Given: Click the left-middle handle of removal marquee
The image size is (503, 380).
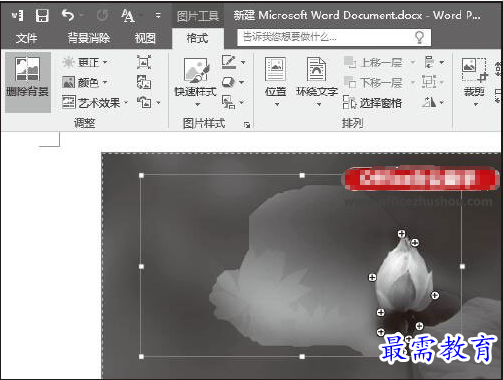Looking at the screenshot, I should pos(141,267).
